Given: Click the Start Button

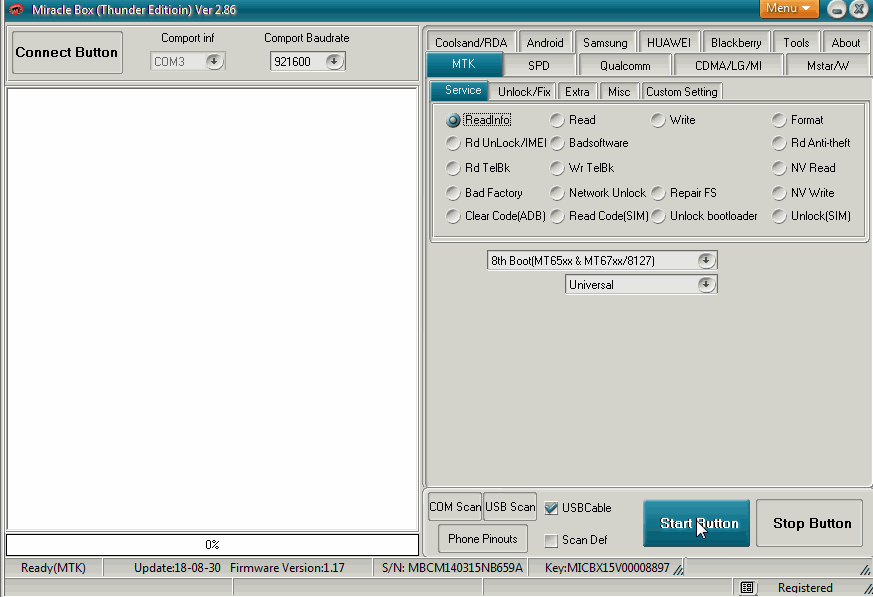Looking at the screenshot, I should pos(696,523).
